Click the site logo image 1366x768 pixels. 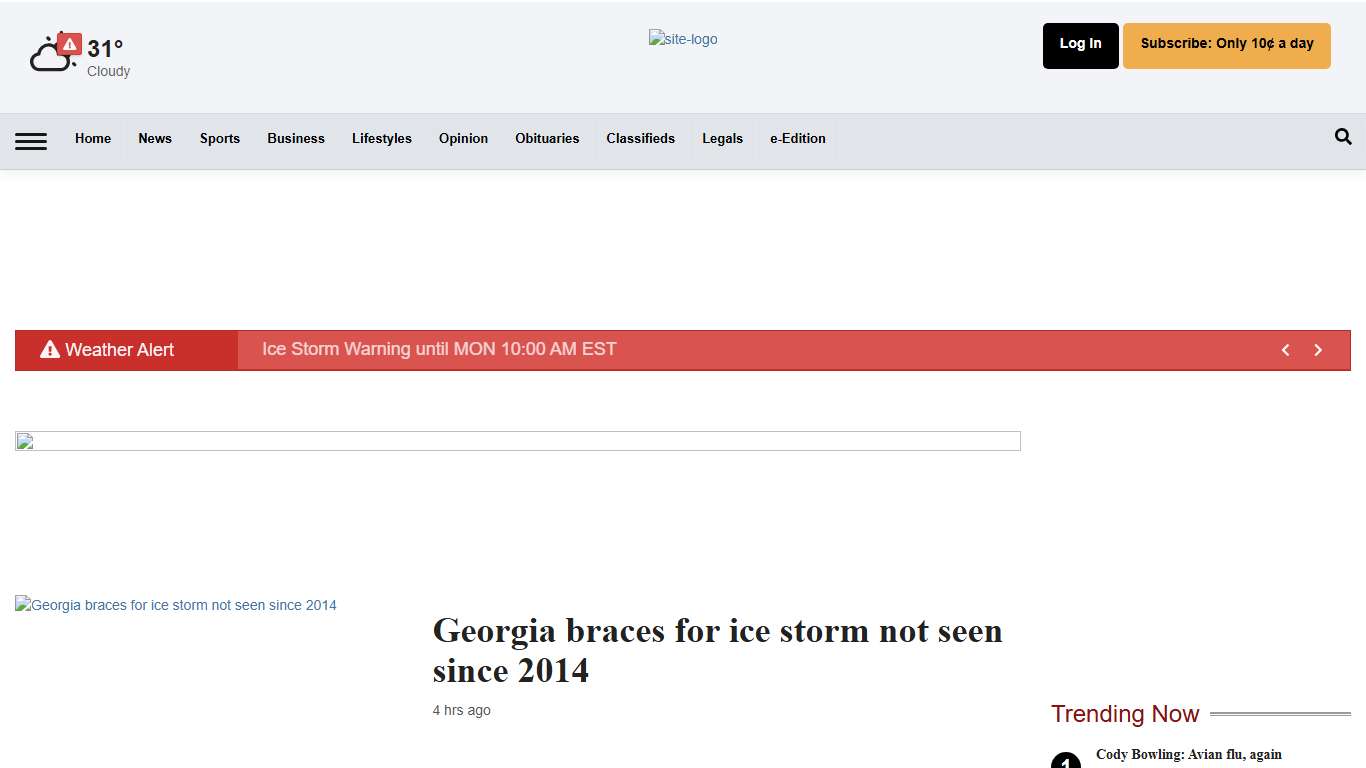tap(683, 39)
